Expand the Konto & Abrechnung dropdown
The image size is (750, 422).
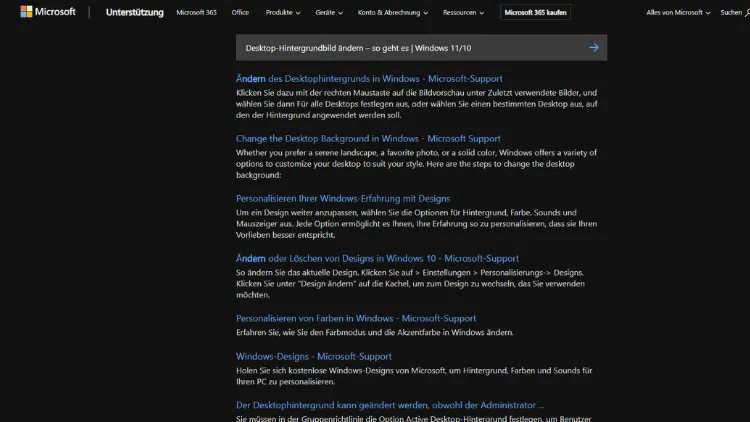coord(392,12)
